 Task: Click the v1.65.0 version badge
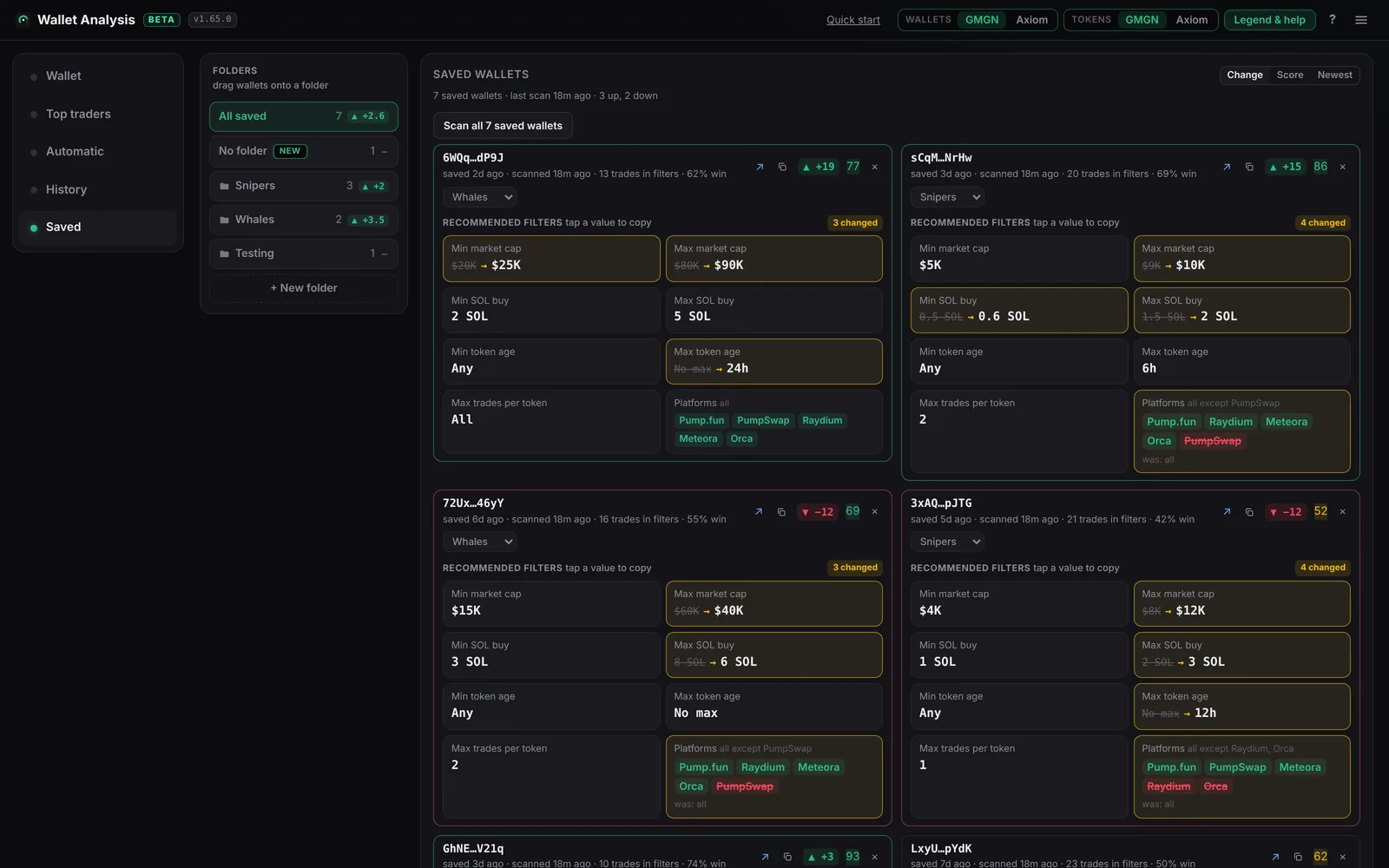(x=213, y=19)
